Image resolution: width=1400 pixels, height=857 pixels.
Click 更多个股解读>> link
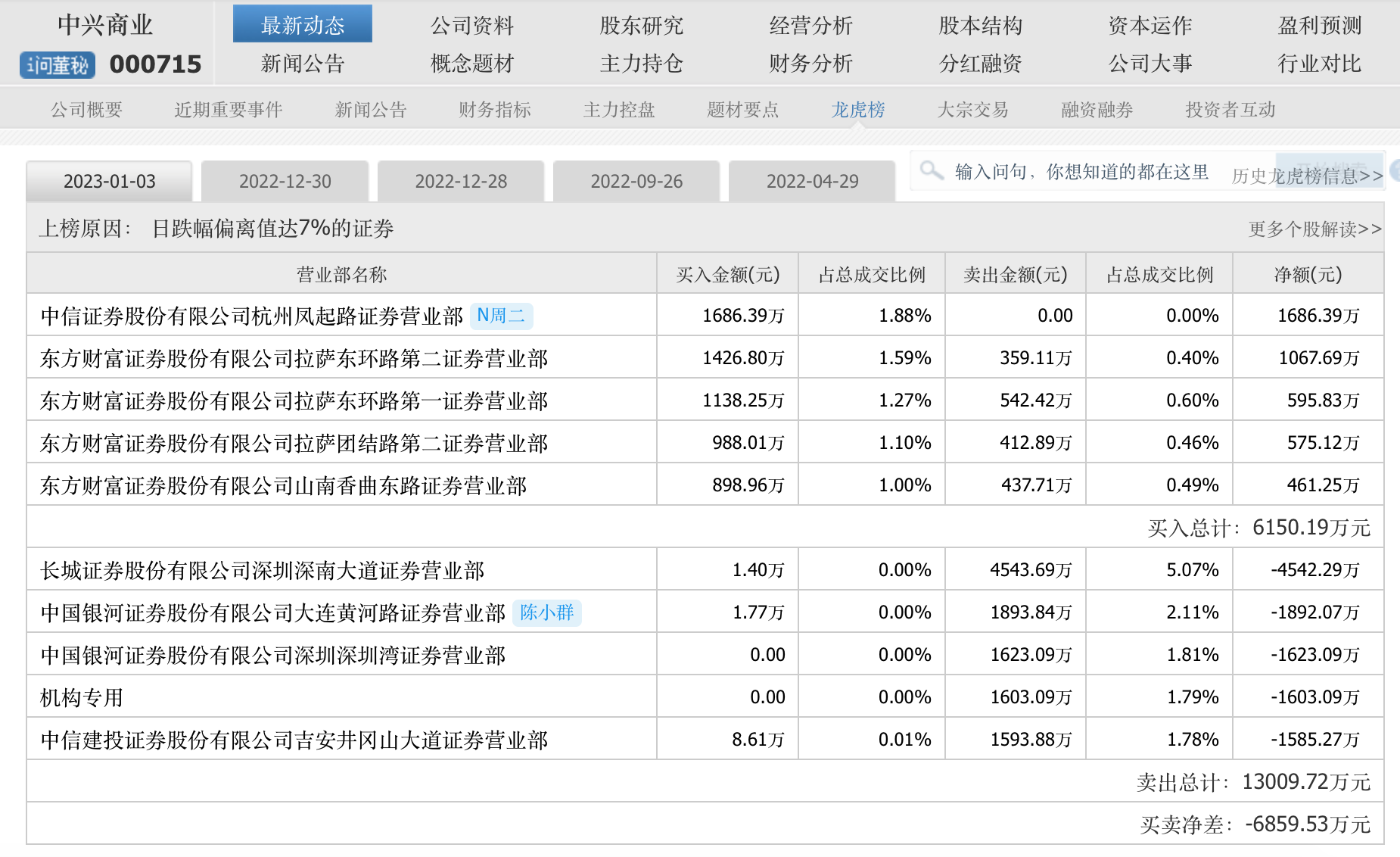click(x=1315, y=229)
